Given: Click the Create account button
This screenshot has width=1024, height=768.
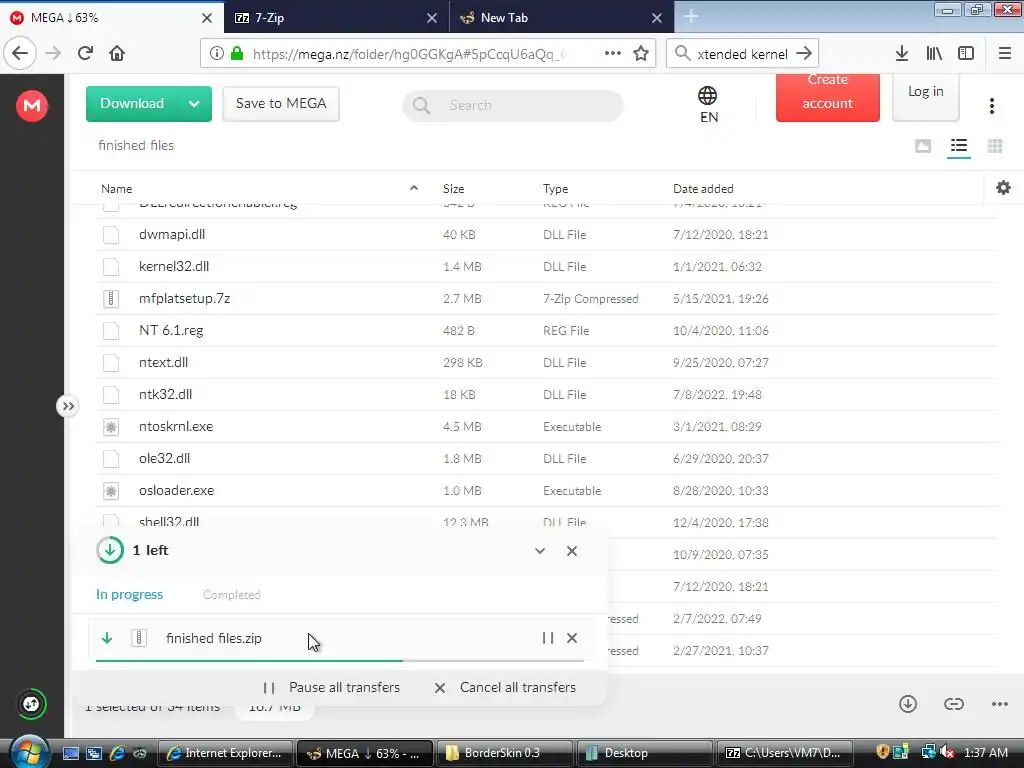Looking at the screenshot, I should click(827, 97).
